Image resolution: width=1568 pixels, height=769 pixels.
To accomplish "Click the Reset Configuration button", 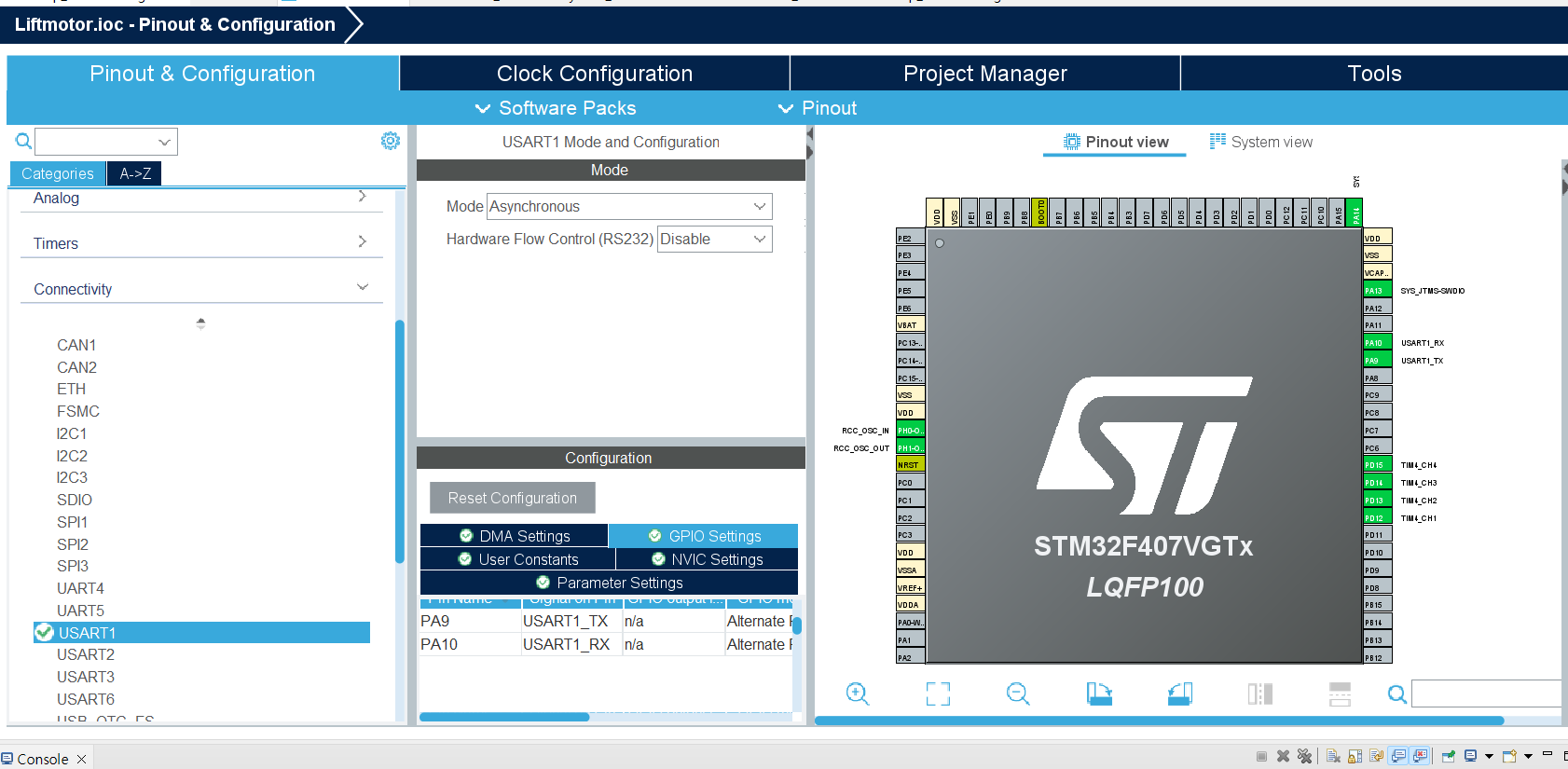I will coord(513,498).
